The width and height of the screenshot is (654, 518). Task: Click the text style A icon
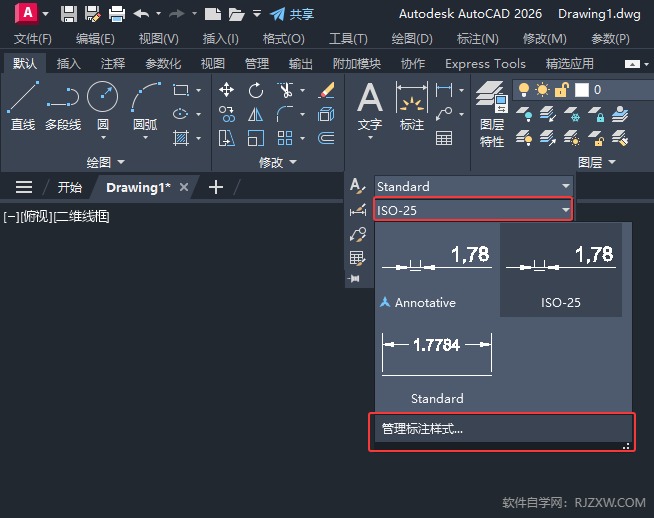pos(357,186)
